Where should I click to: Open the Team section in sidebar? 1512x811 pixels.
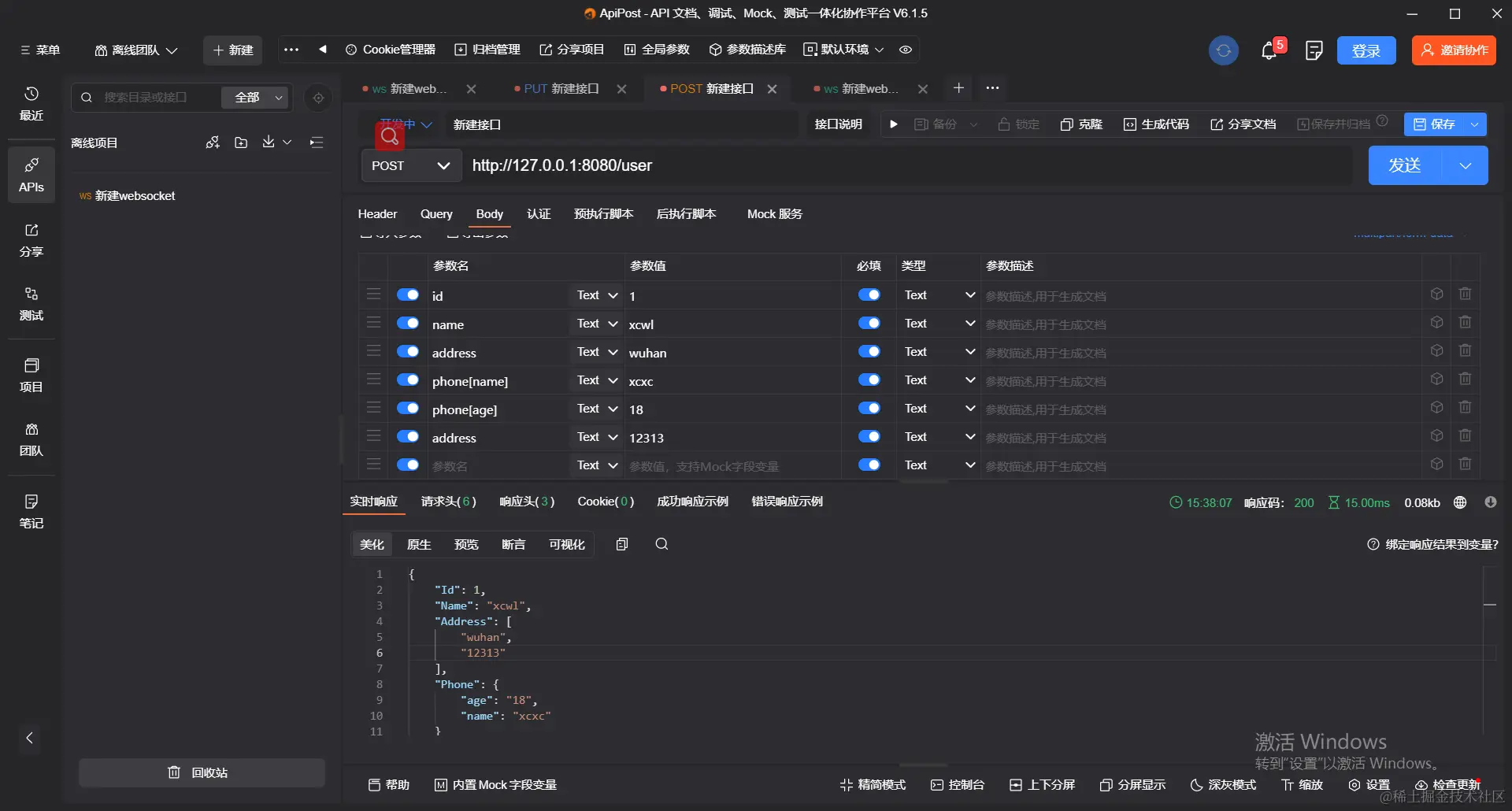tap(31, 439)
